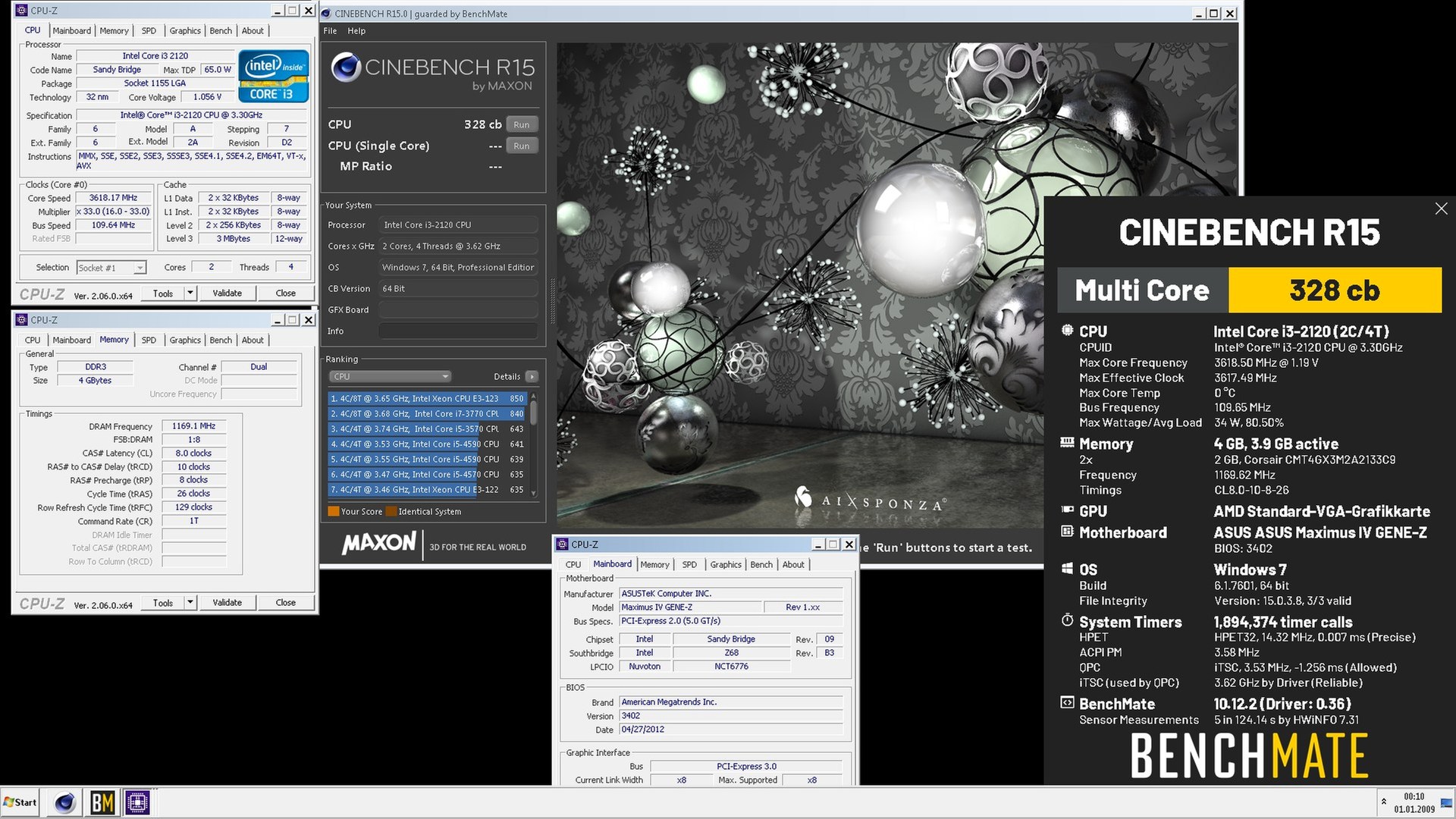Open About tab in mainboard CPU-Z window
Viewport: 1456px width, 819px height.
793,565
